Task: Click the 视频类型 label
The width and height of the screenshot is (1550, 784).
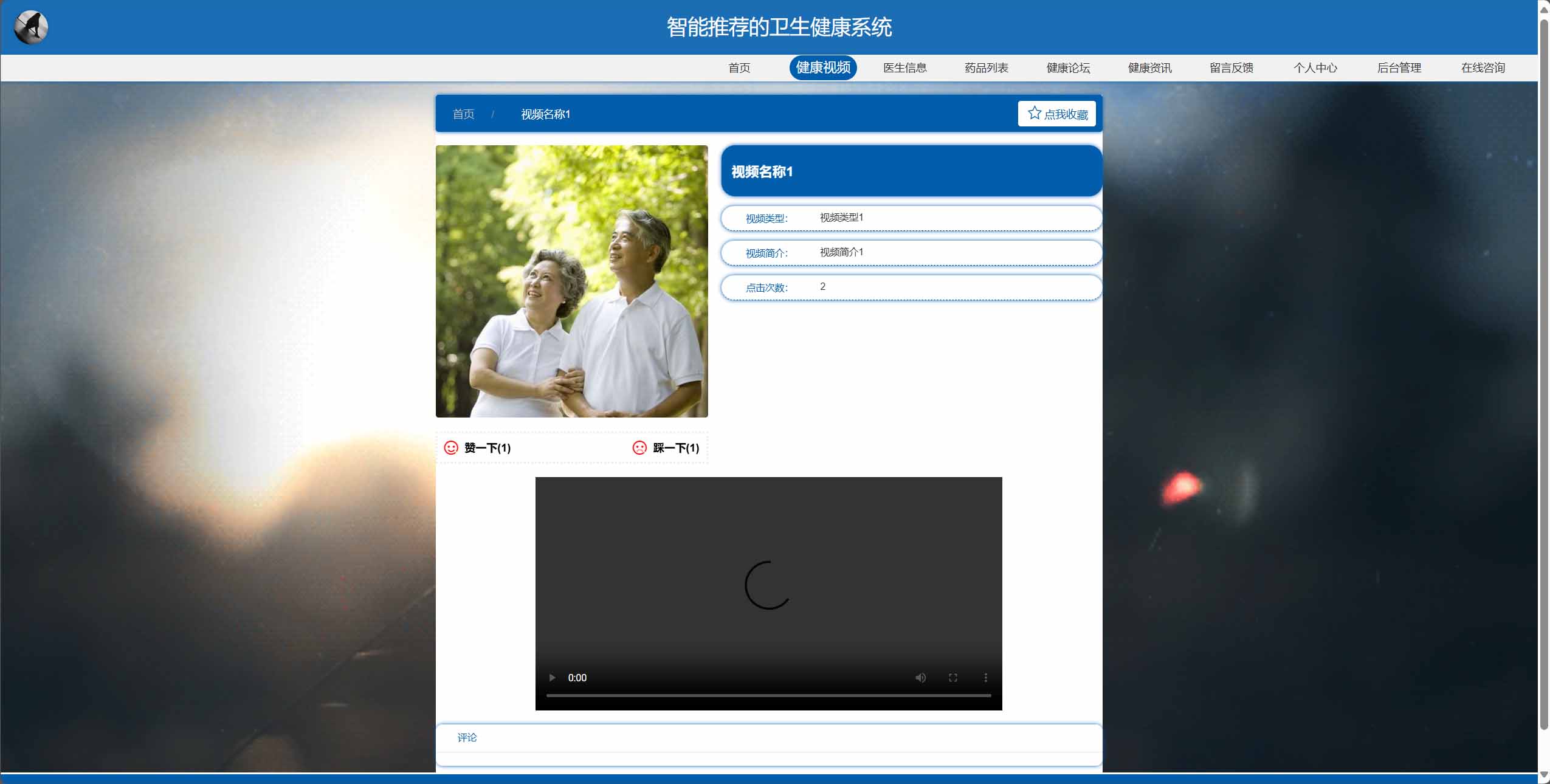Action: (x=766, y=218)
